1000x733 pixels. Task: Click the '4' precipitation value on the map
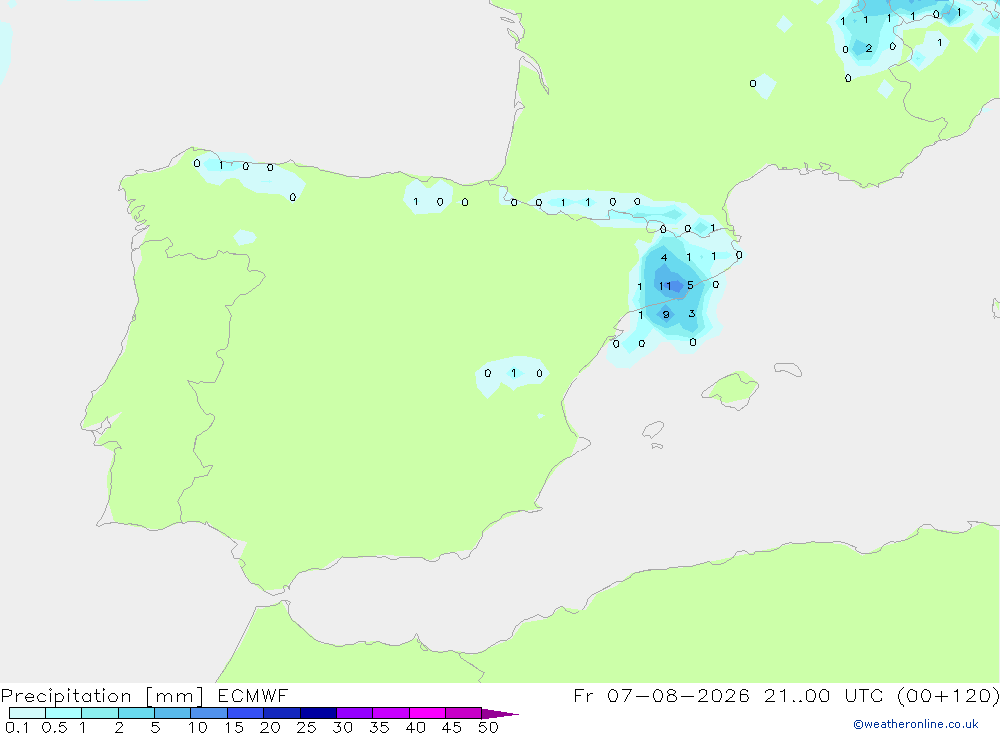coord(665,258)
